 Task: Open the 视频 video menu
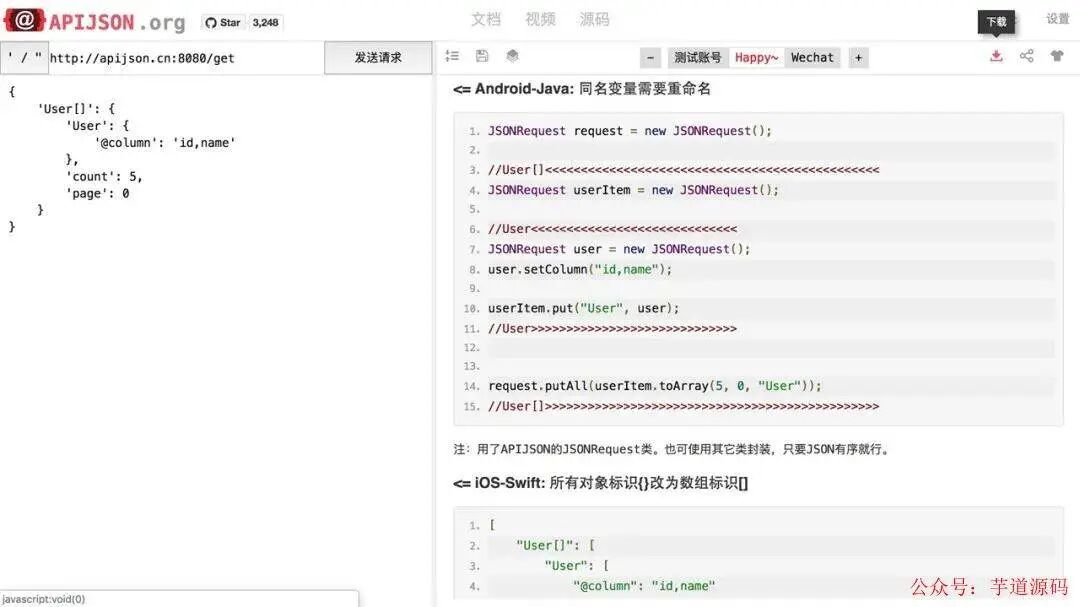tap(540, 20)
